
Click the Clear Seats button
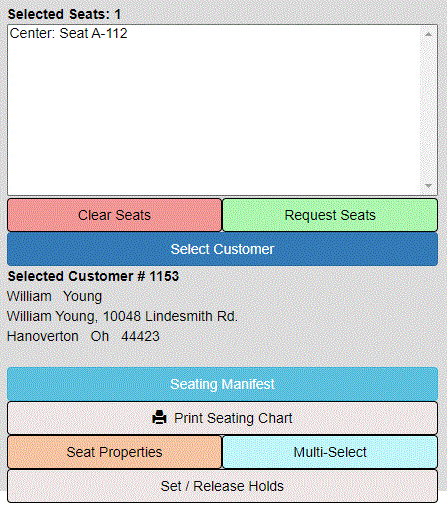(114, 215)
